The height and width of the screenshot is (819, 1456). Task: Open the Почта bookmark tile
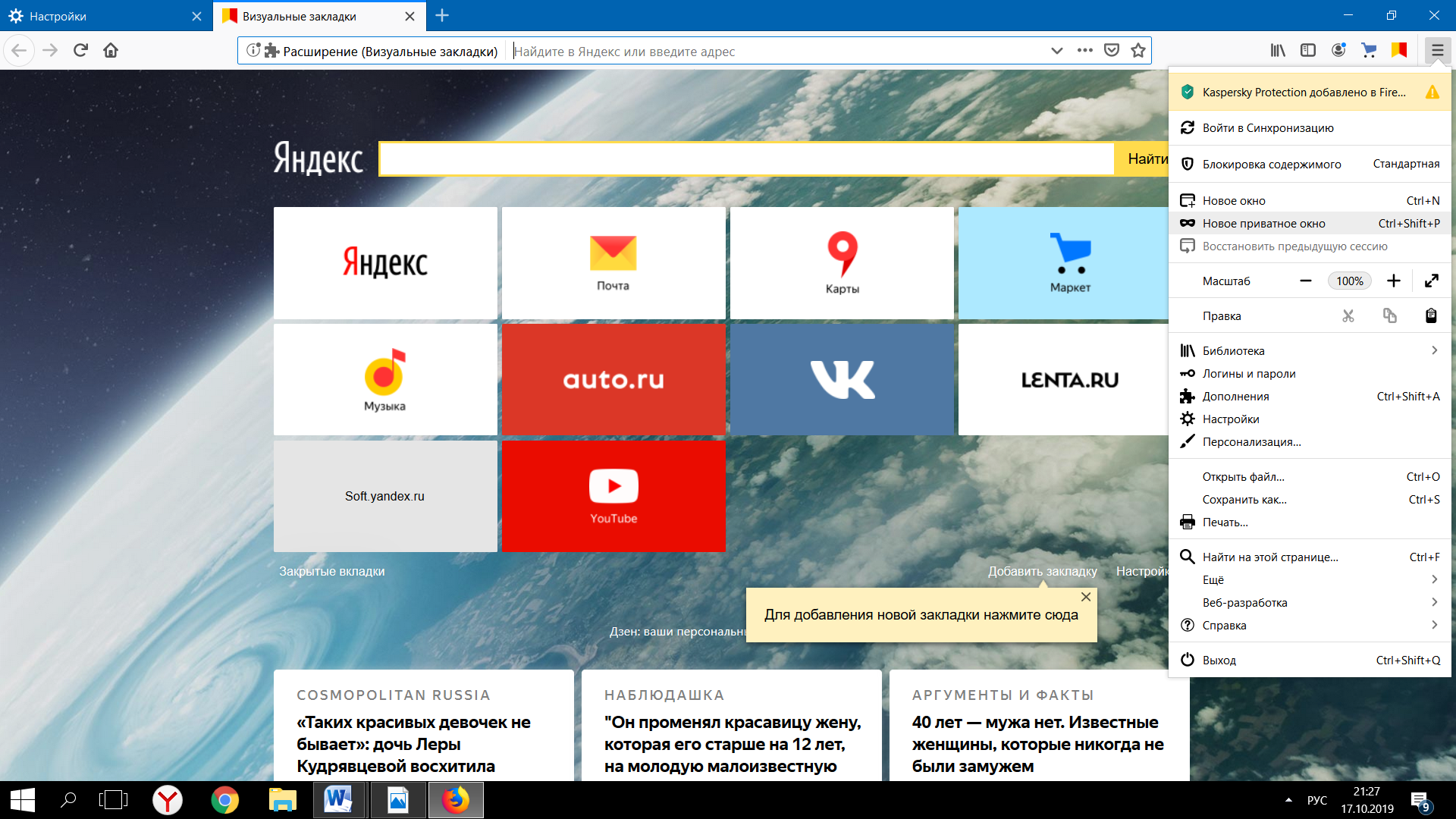[x=613, y=263]
